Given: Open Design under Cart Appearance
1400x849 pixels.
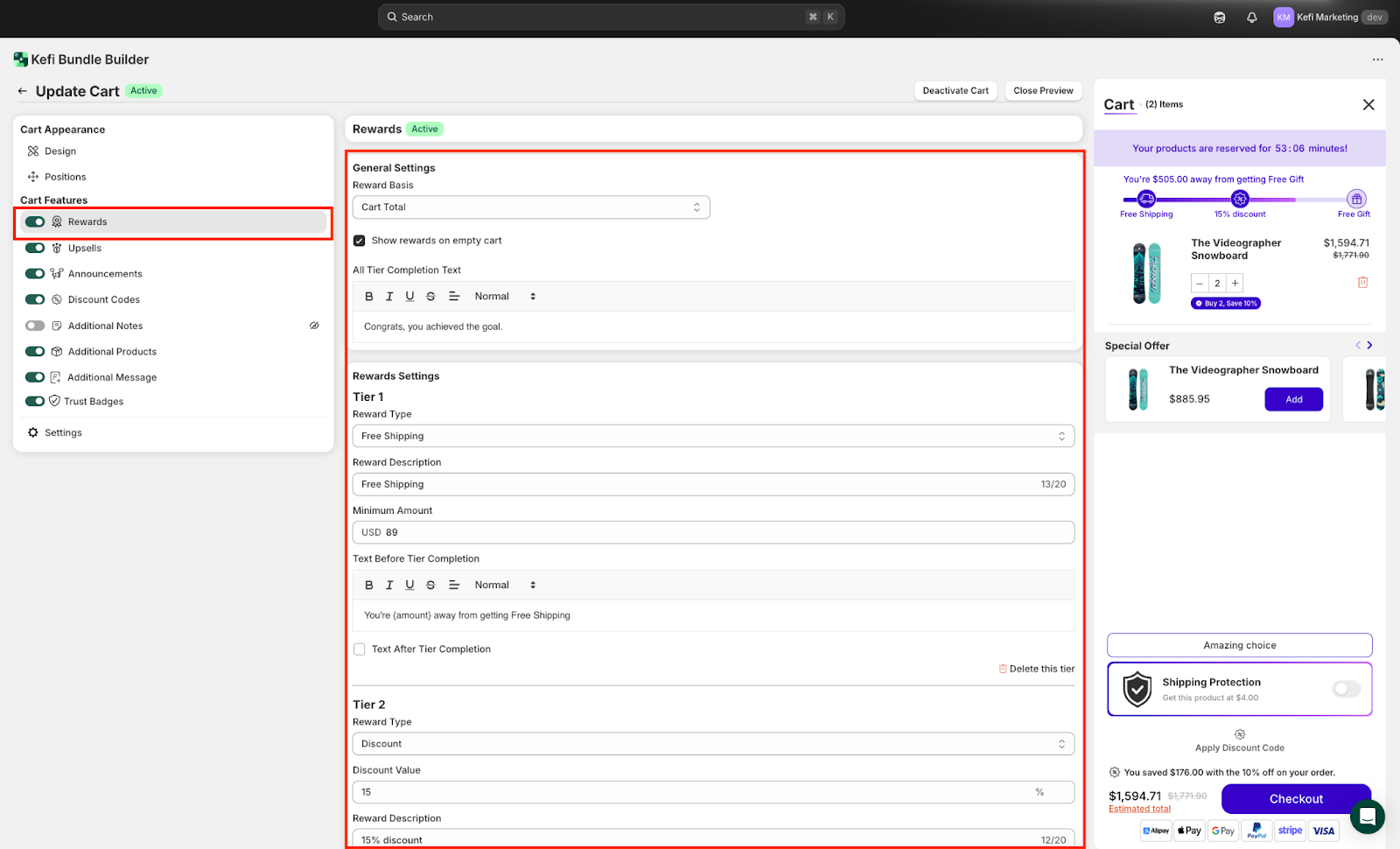Looking at the screenshot, I should click(60, 151).
